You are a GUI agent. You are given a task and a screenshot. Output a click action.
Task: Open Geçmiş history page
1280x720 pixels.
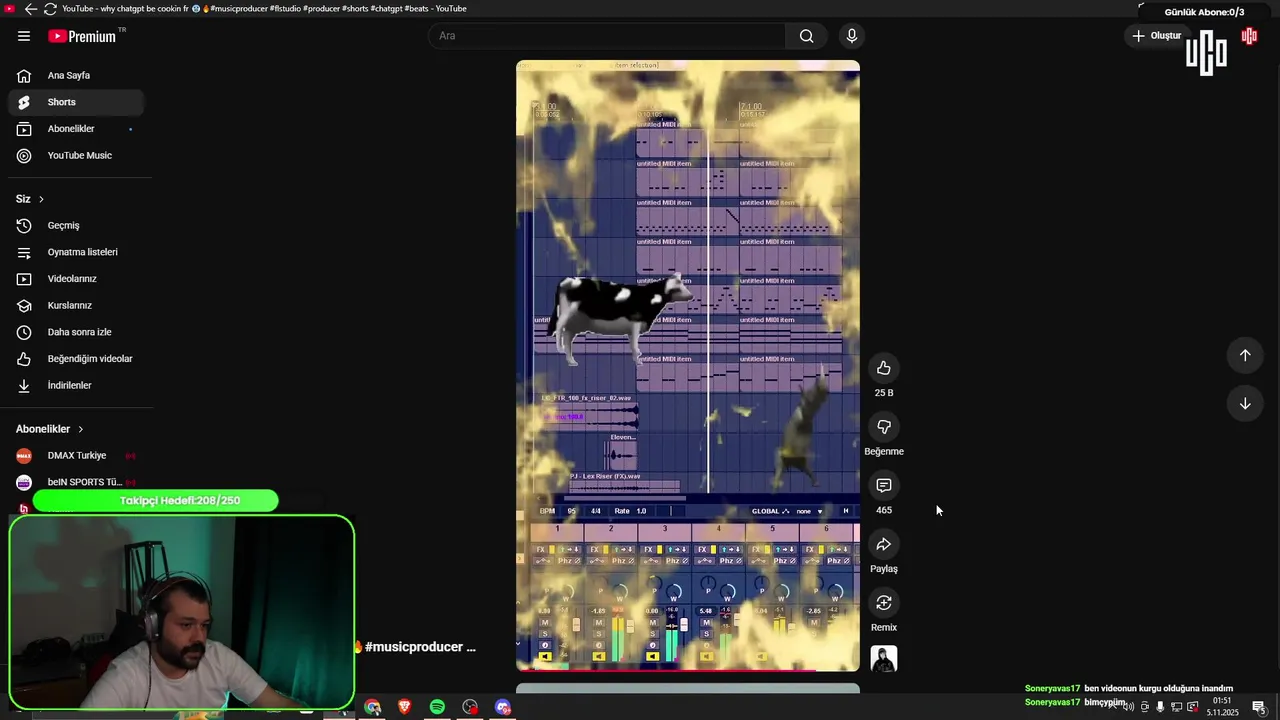(76, 226)
